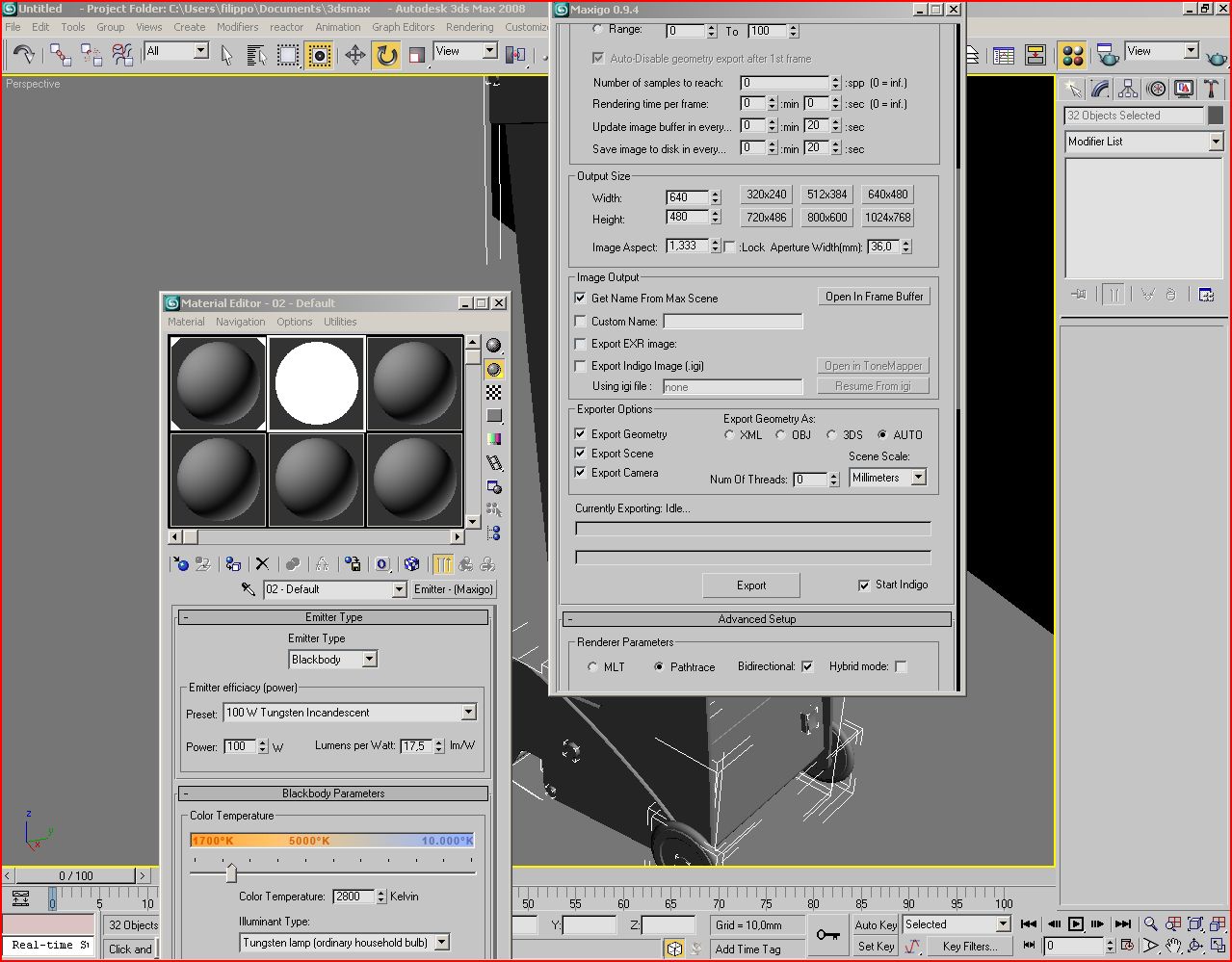Click the key lock selection icon
The height and width of the screenshot is (962, 1232).
point(826,935)
